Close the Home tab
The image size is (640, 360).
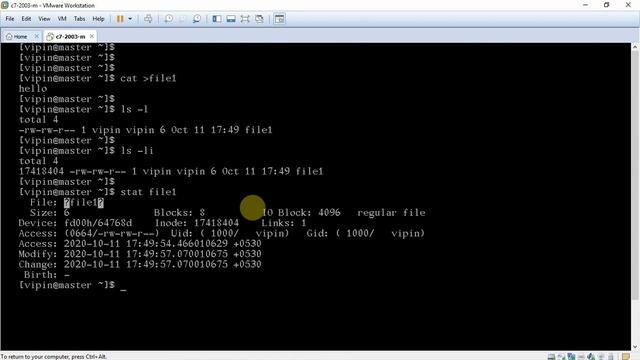(x=36, y=36)
